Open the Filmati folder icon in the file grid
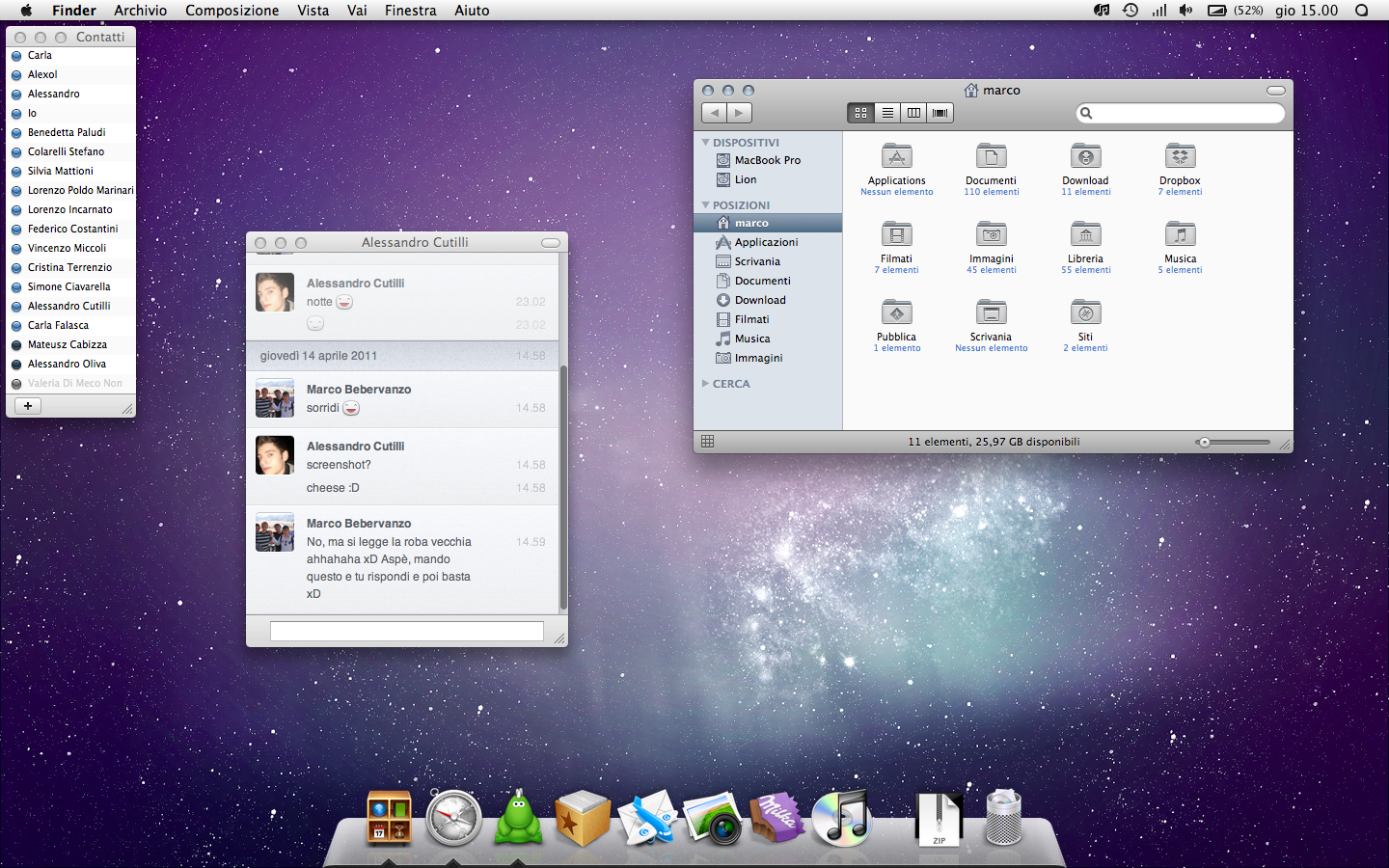This screenshot has height=868, width=1389. (896, 235)
